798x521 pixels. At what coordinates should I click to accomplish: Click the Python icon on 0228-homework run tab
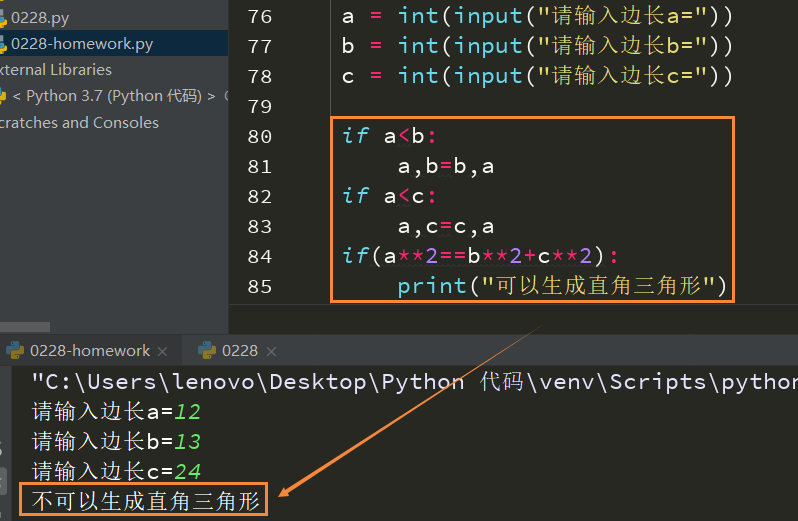click(x=14, y=350)
